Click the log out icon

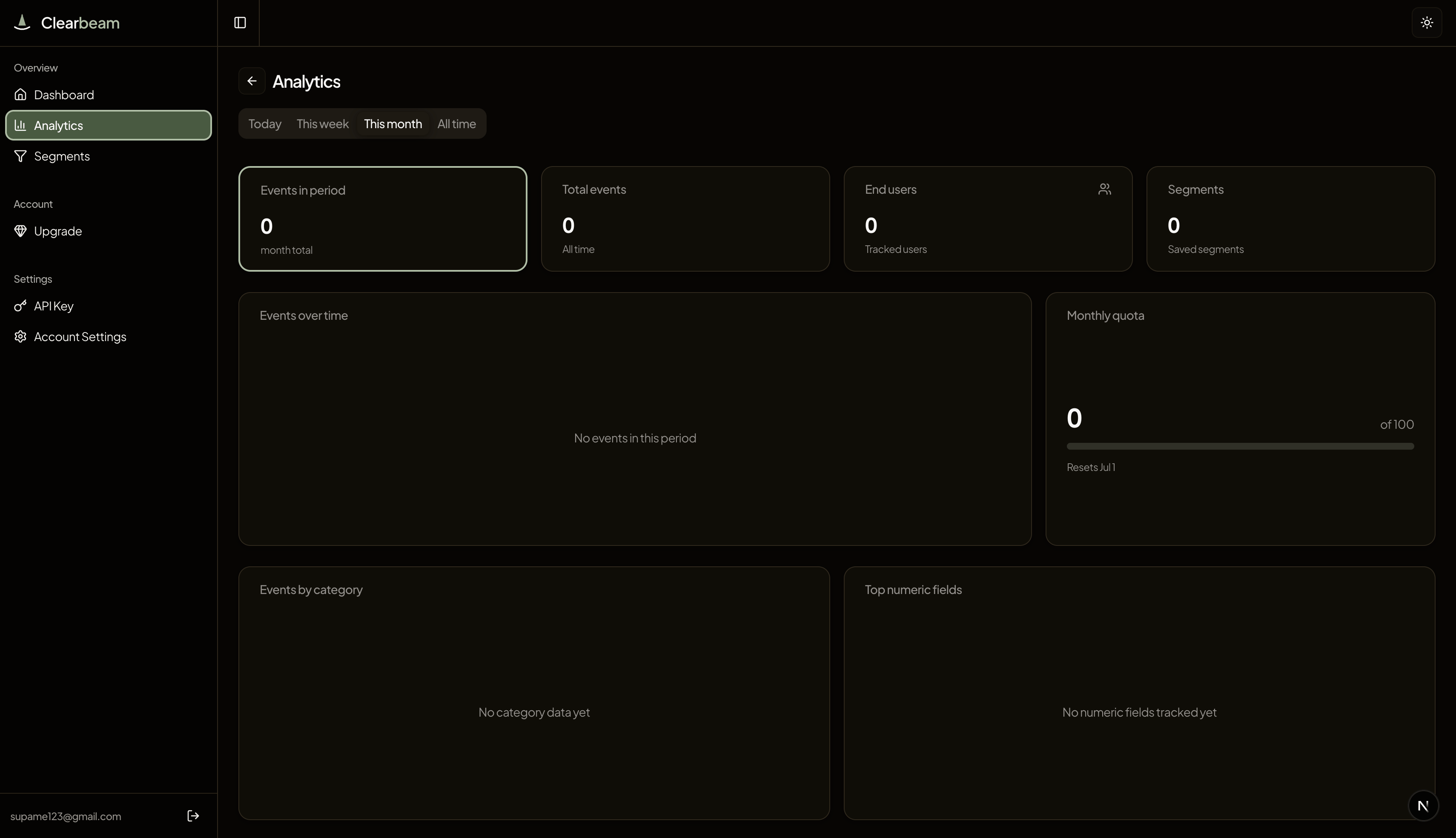point(193,815)
